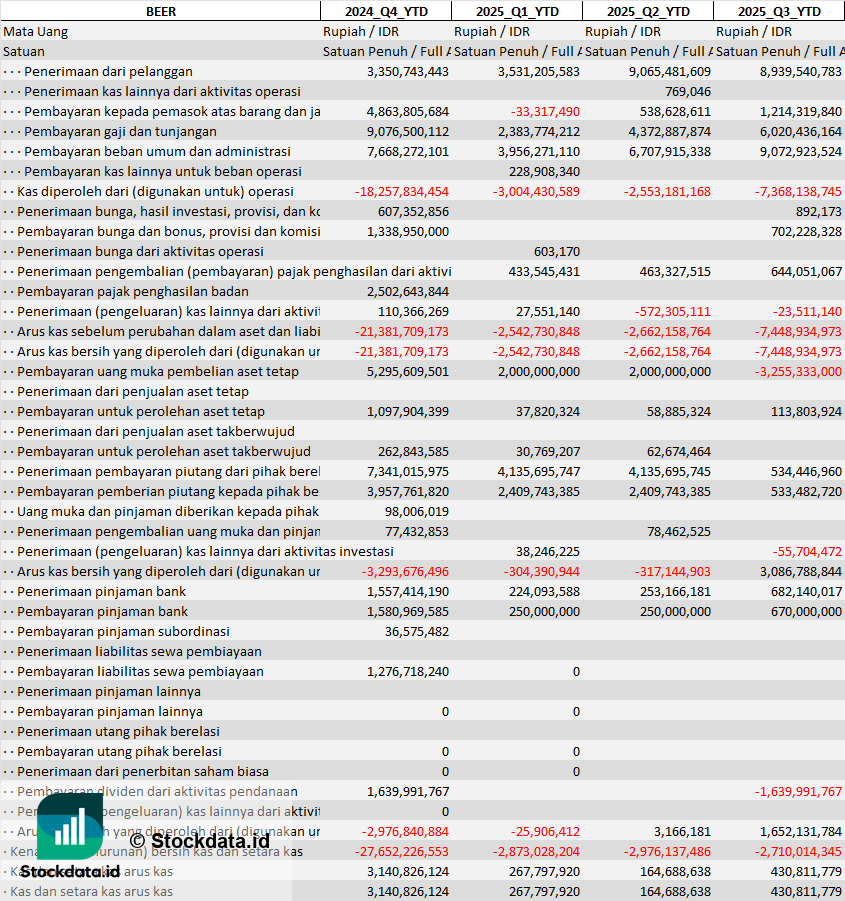Click the value 702,228,328
This screenshot has width=845, height=901.
(x=807, y=232)
